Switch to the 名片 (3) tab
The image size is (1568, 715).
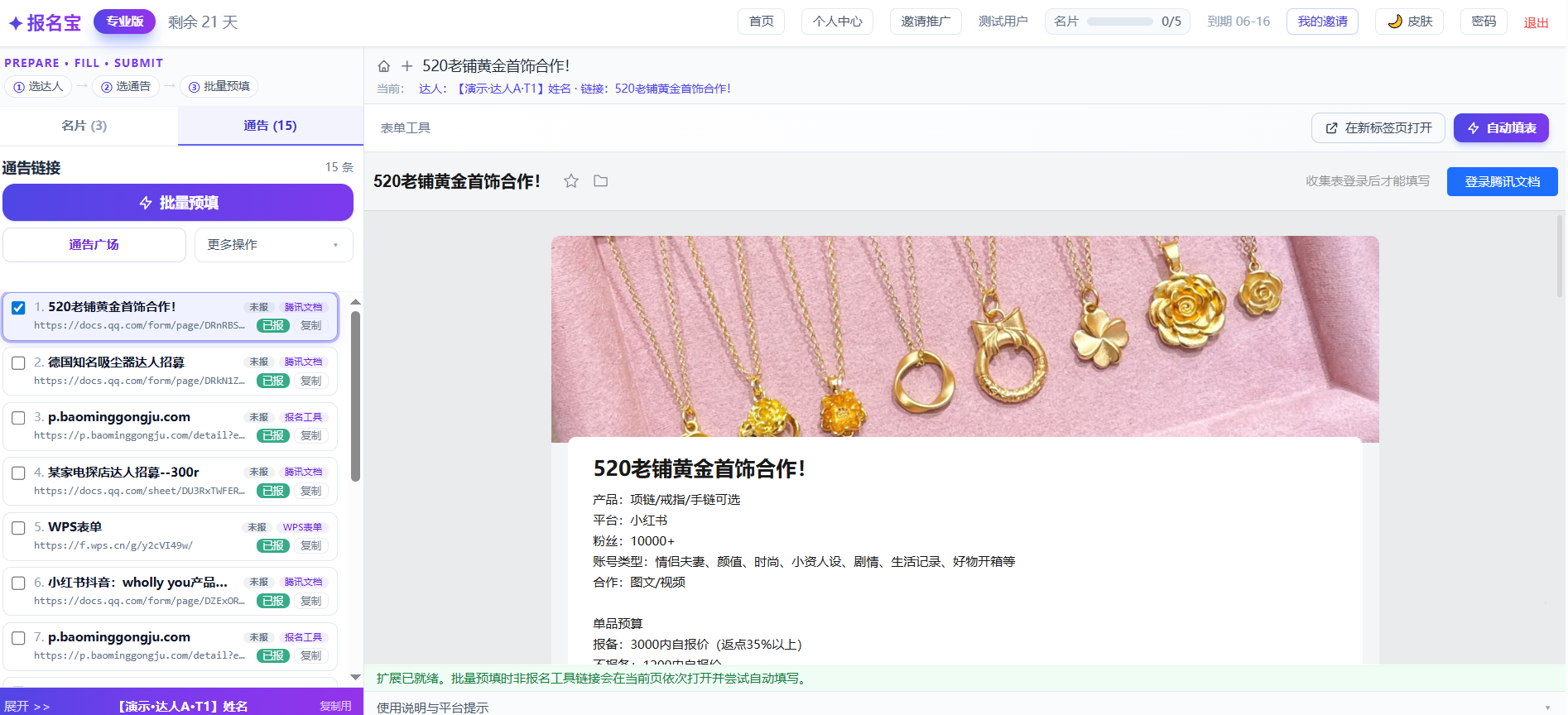[84, 126]
